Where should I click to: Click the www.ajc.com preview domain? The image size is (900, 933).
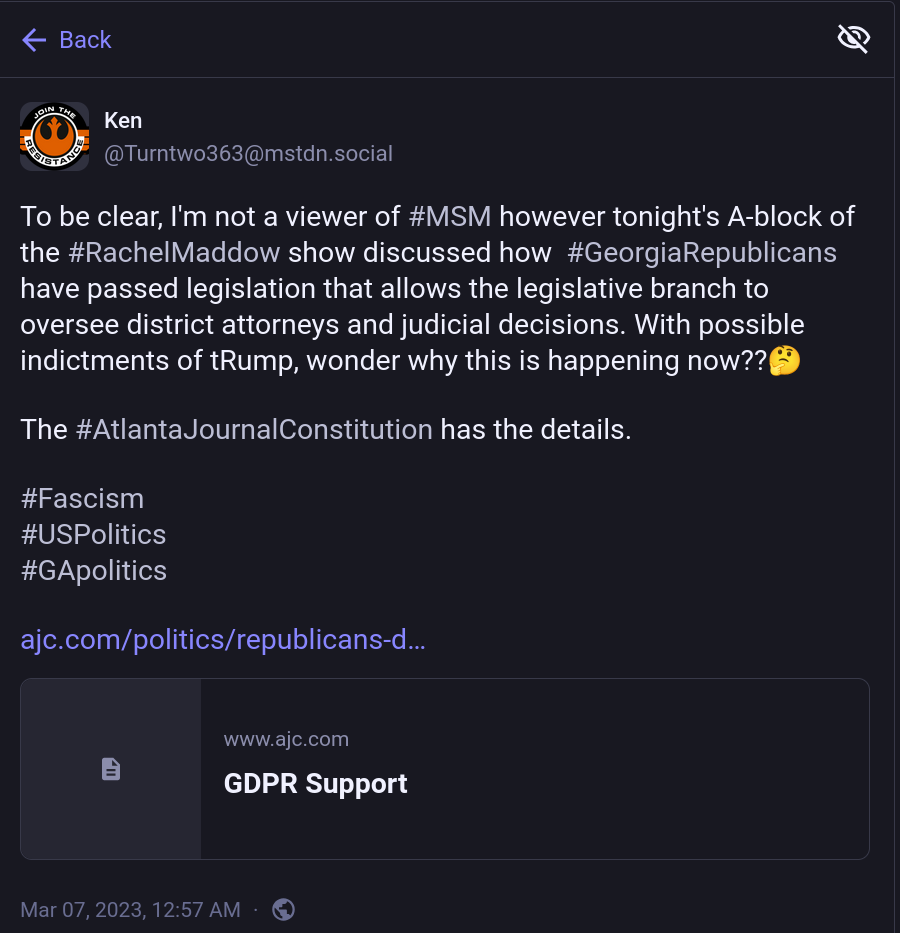click(x=286, y=739)
